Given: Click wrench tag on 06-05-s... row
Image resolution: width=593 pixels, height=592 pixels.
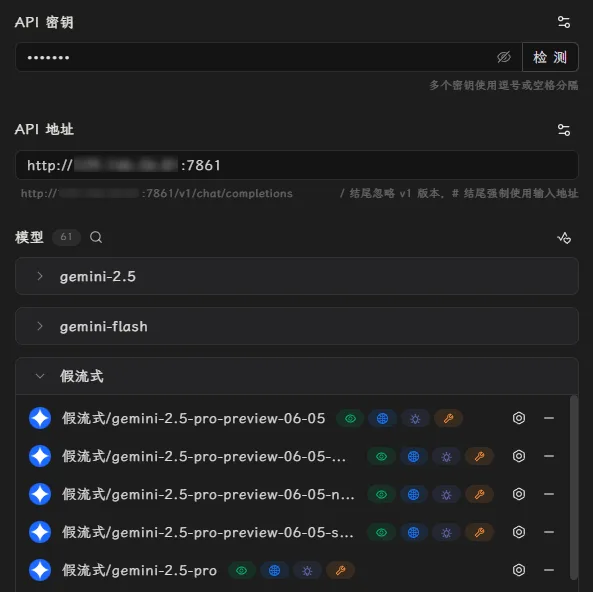Looking at the screenshot, I should coord(479,533).
